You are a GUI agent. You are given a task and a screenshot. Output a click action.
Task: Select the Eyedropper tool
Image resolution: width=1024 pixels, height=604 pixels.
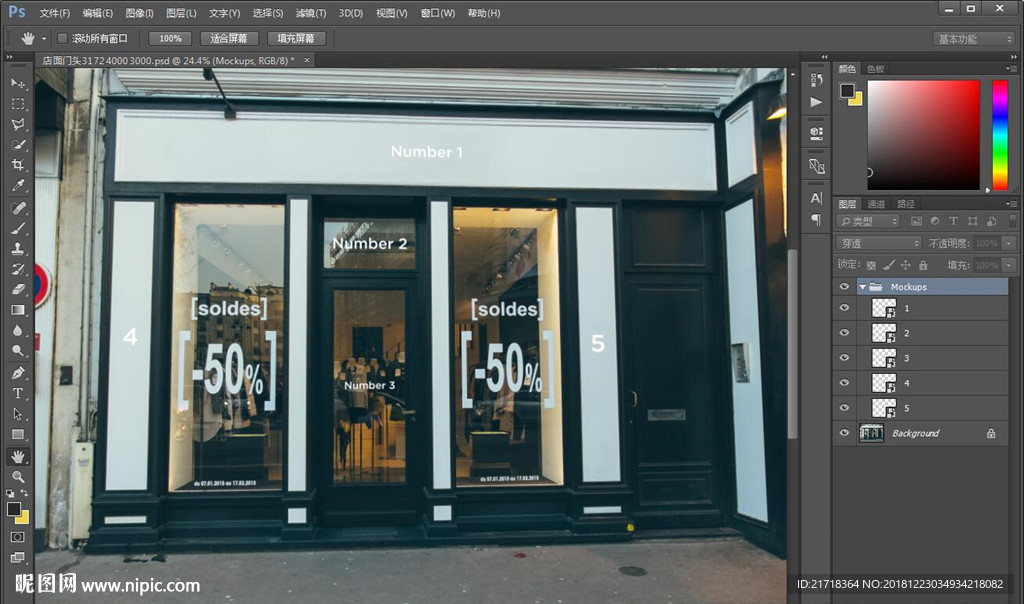(x=18, y=187)
